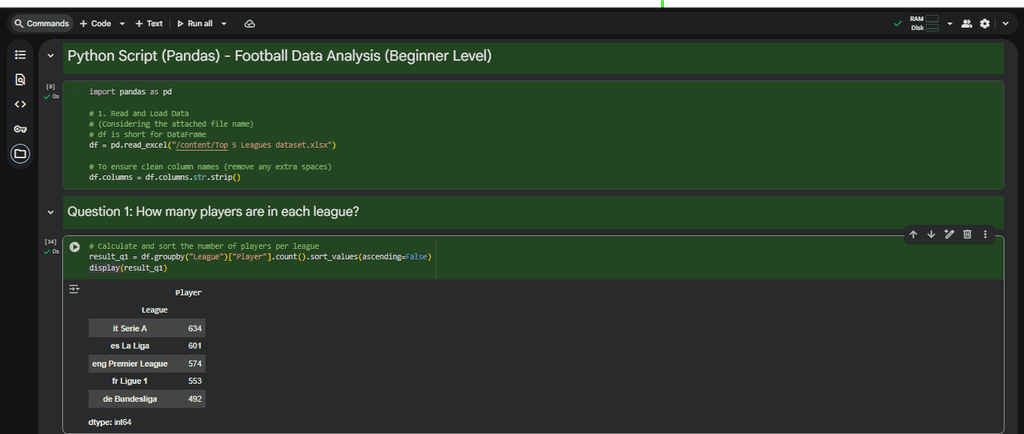Collapse the Python Script (Pandas) heading section

pyautogui.click(x=50, y=56)
